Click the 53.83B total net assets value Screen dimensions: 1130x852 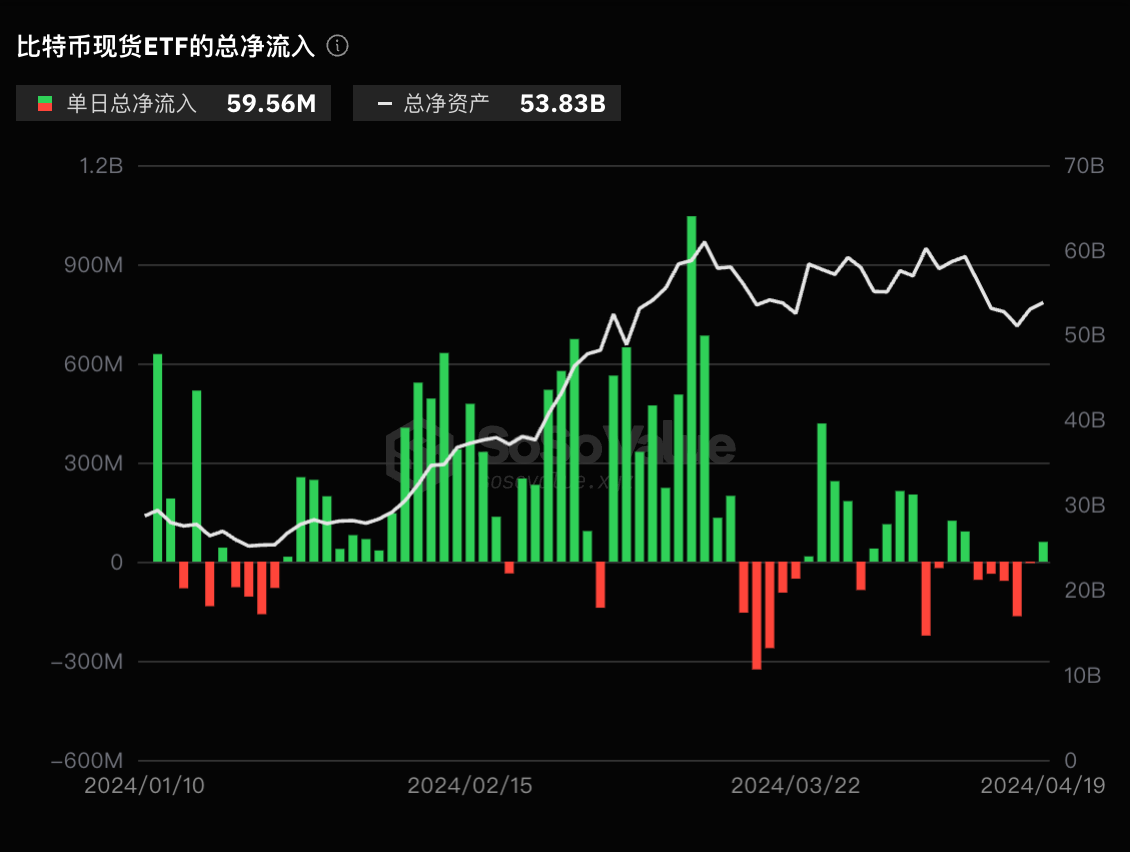(x=562, y=103)
